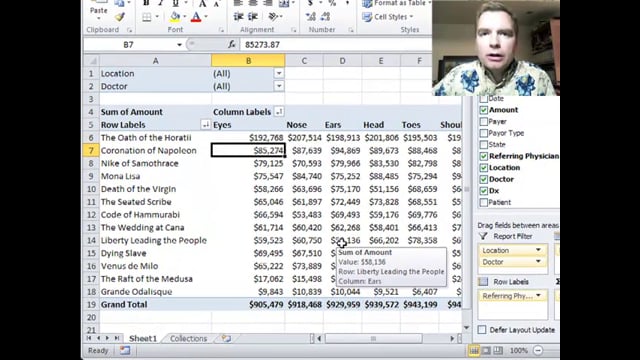The width and height of the screenshot is (640, 360).
Task: Click the formula bar value field
Action: point(336,44)
